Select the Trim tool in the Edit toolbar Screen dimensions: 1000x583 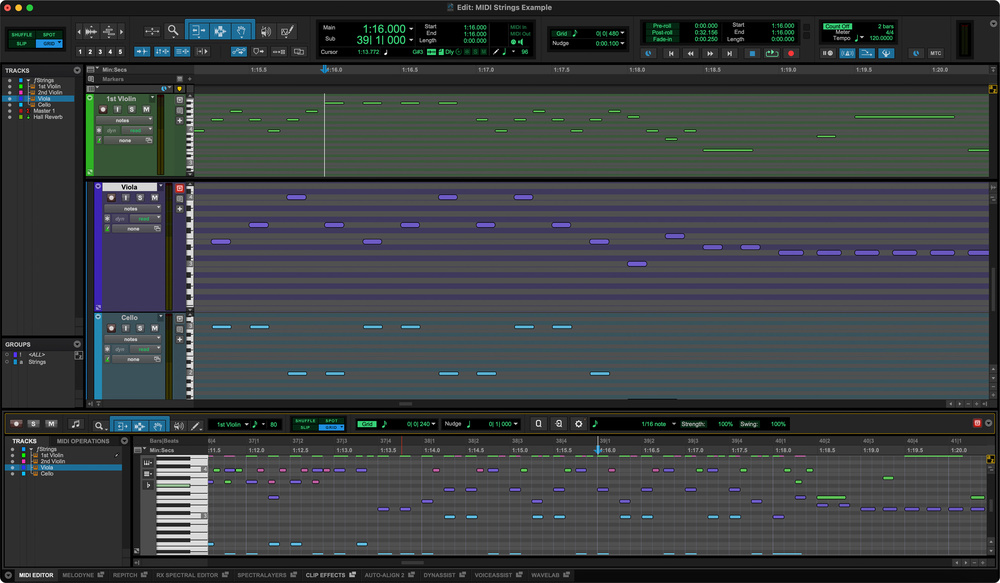pyautogui.click(x=198, y=31)
